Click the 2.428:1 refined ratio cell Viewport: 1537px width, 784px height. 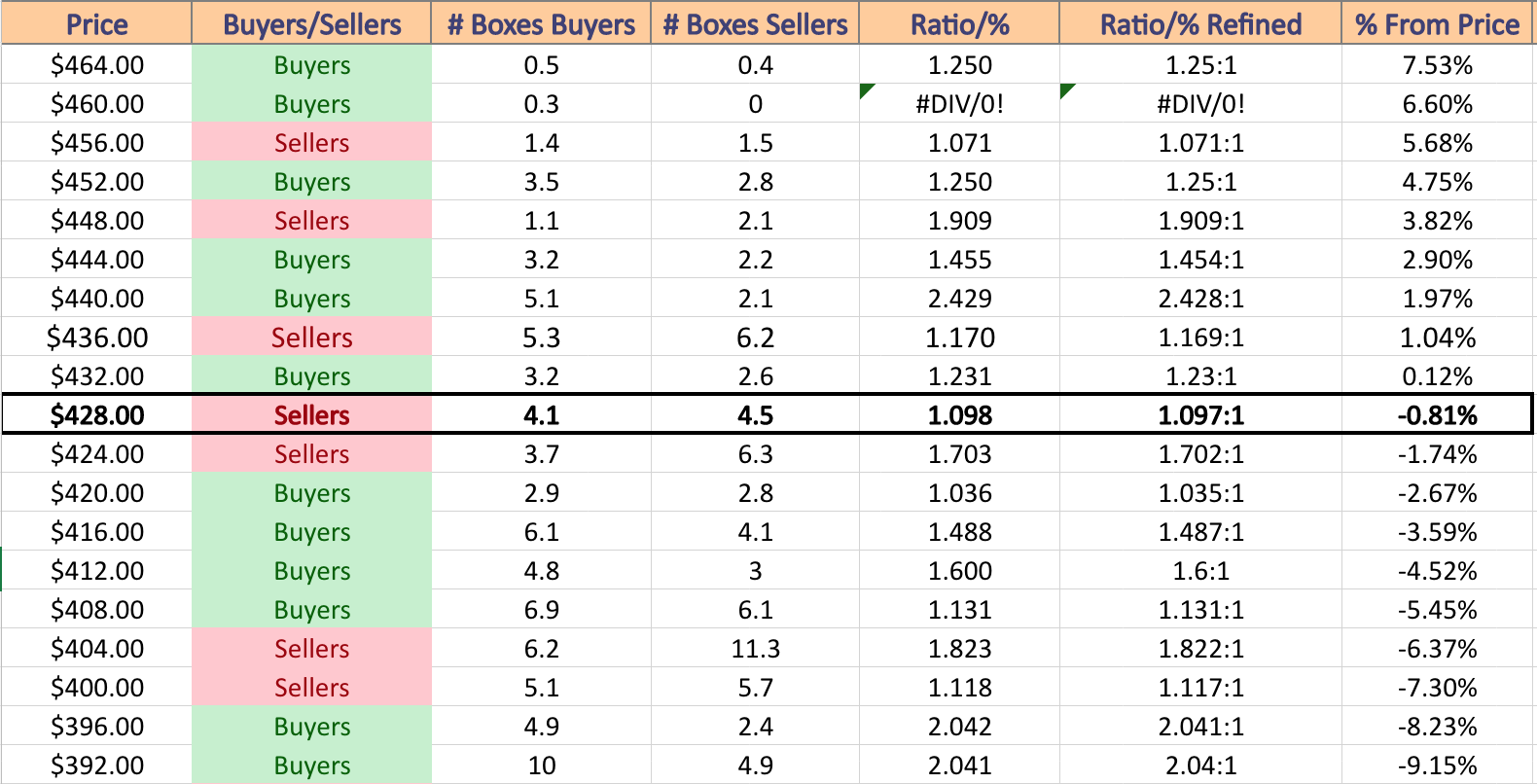click(x=1200, y=299)
